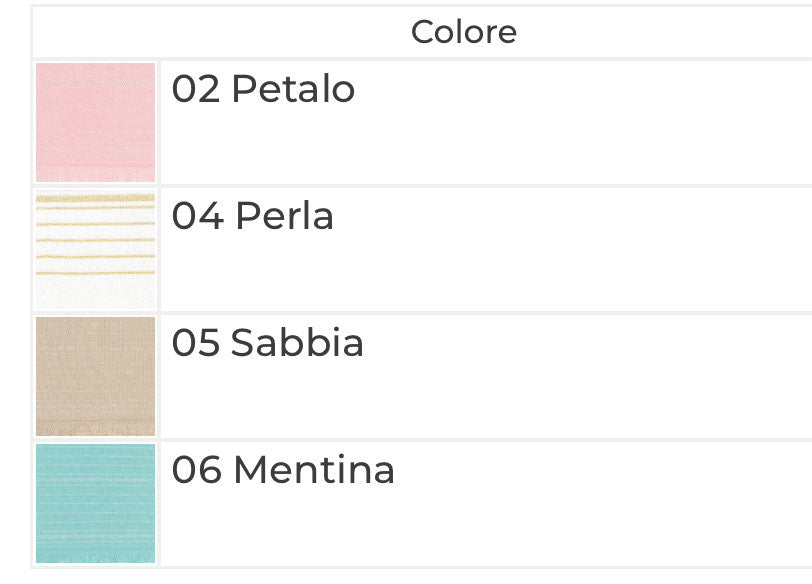Click the word "Petalo"
Image resolution: width=812 pixels, height=584 pixels.
293,89
